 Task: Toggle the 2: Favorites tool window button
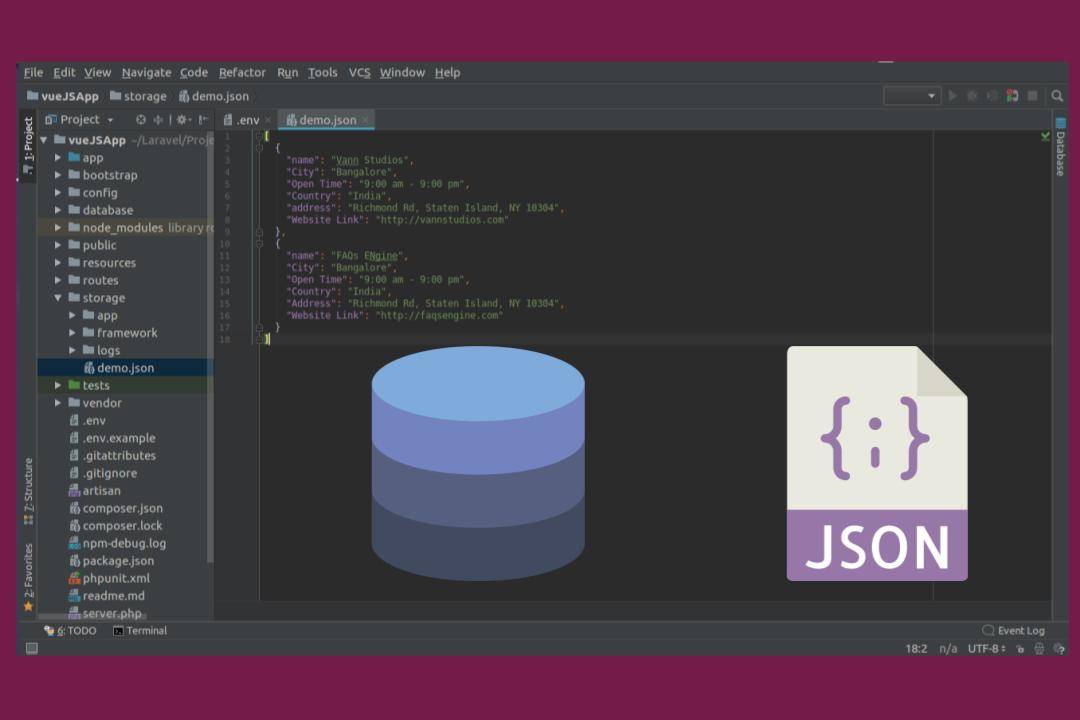point(28,577)
